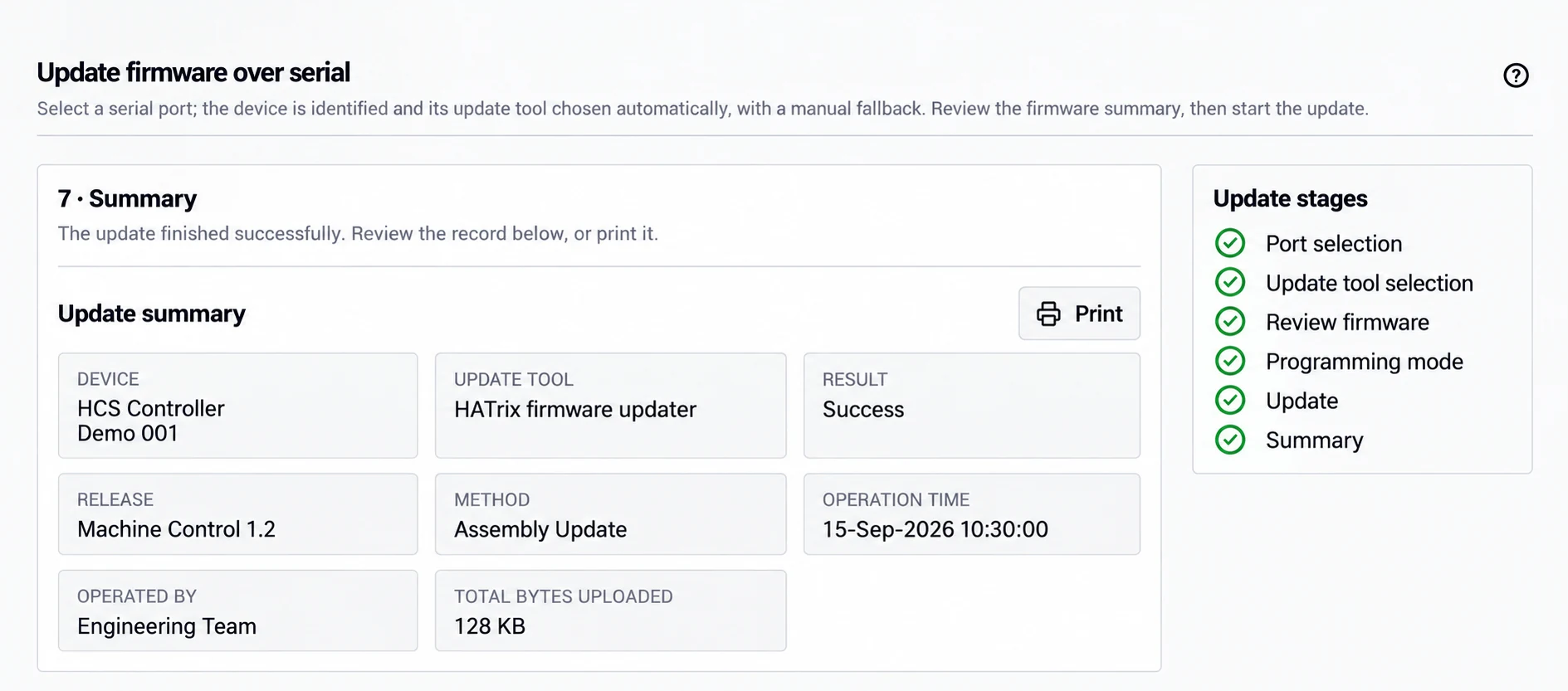Click the checkmark icon beside Review firmware
1568x691 pixels.
coord(1230,321)
